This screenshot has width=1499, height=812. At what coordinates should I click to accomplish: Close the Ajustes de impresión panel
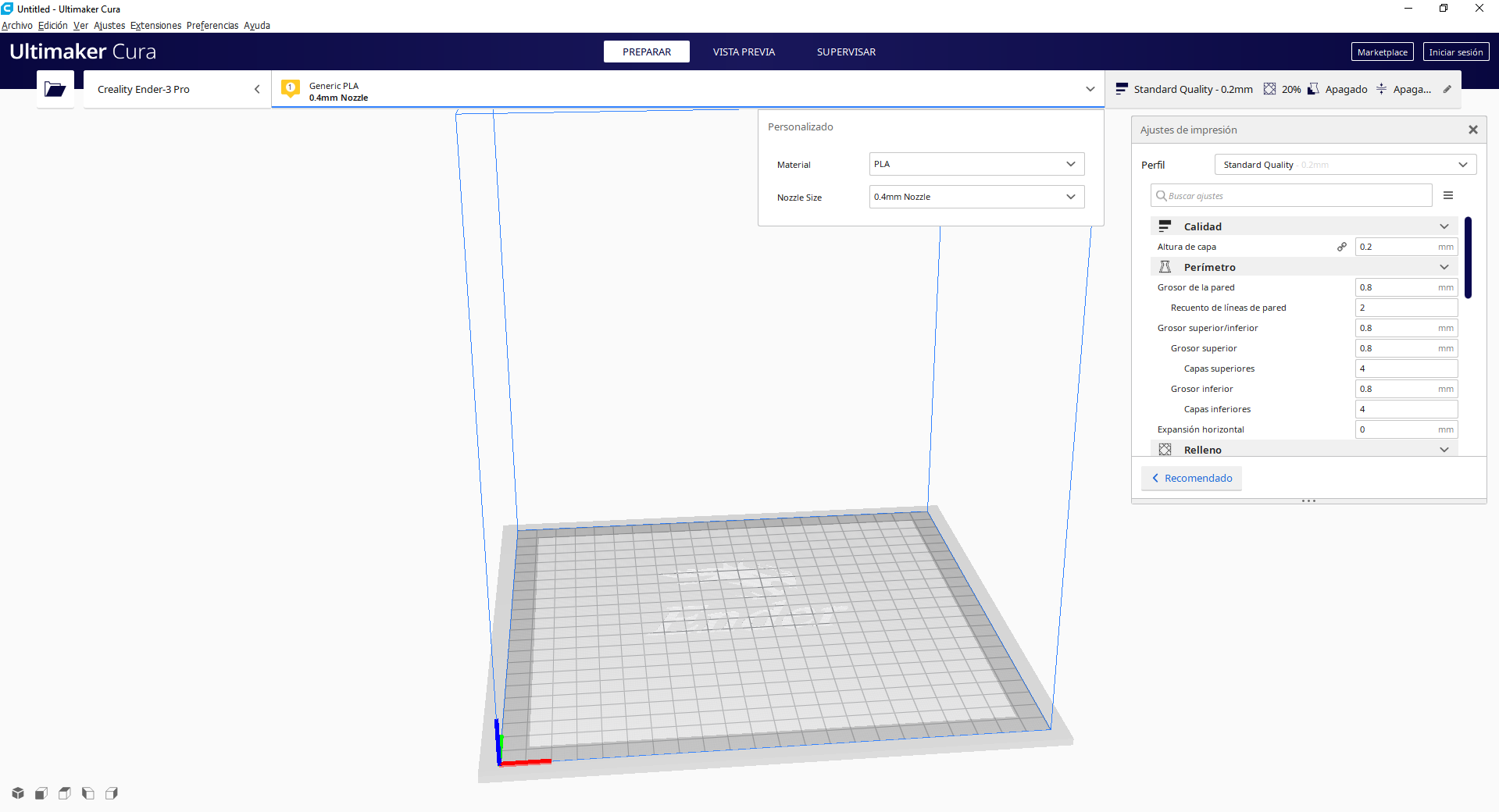[1473, 130]
